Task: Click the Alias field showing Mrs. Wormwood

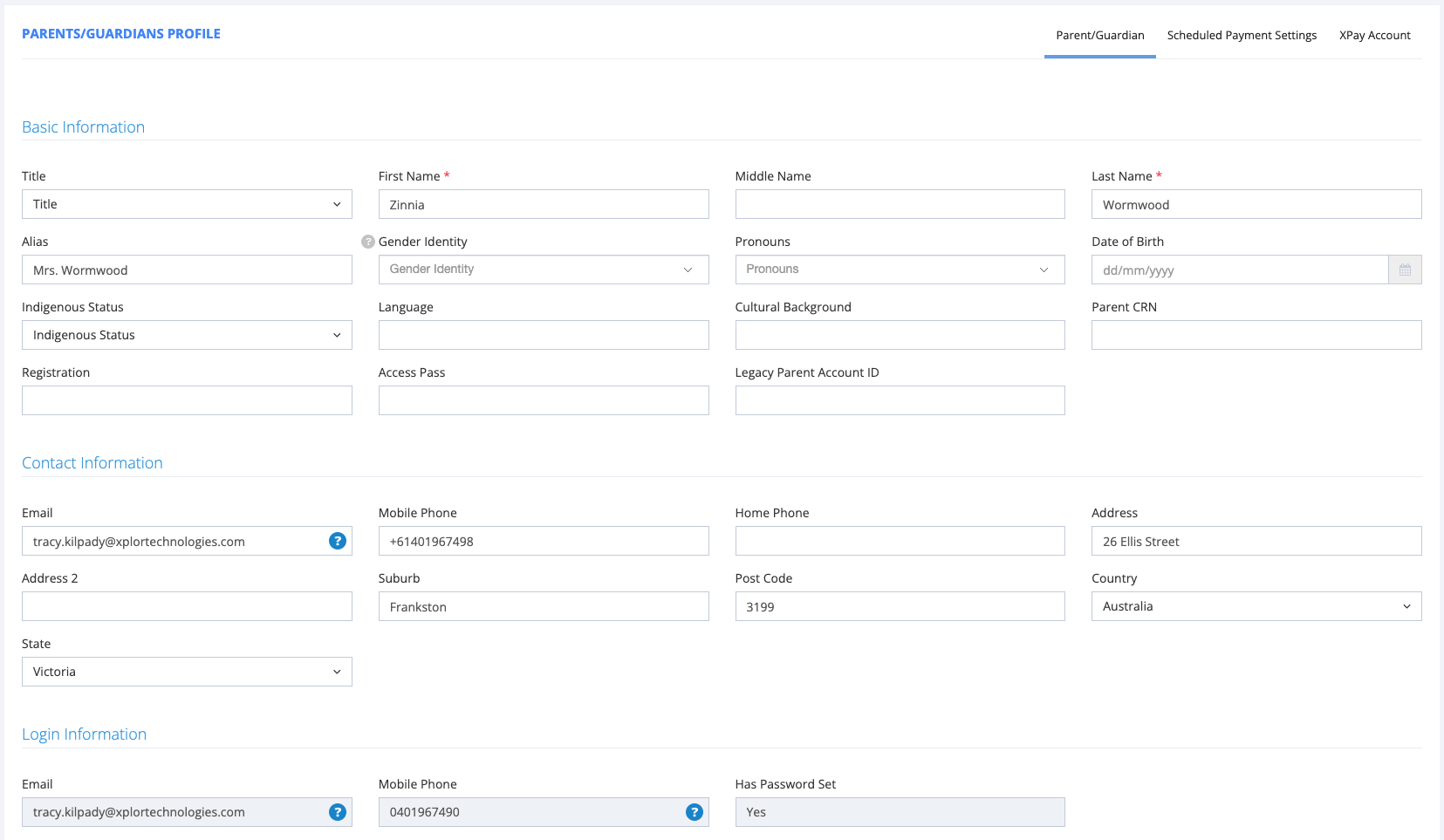Action: [x=186, y=270]
